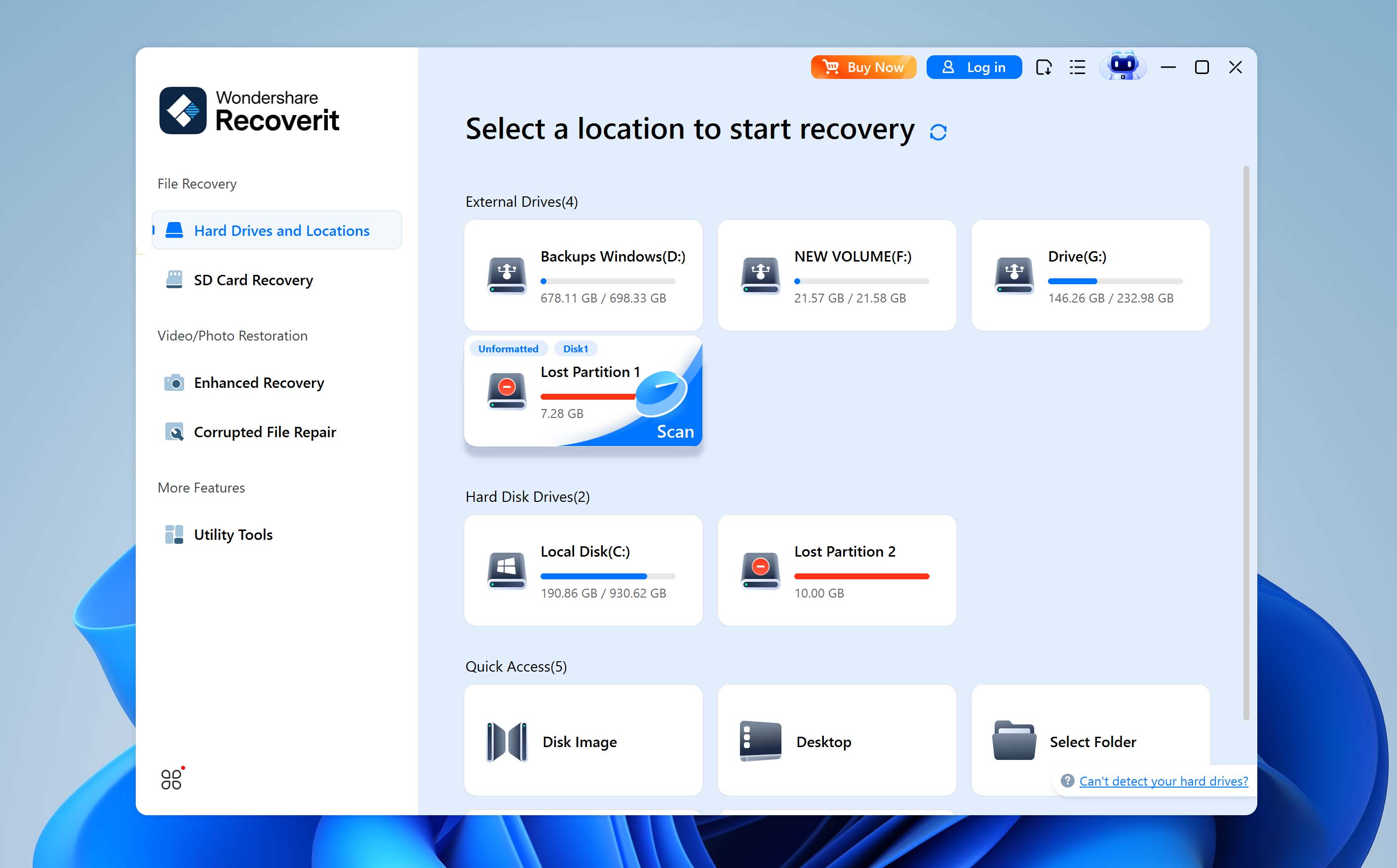Click the cart icon in Buy Now
The height and width of the screenshot is (868, 1397).
pos(830,67)
